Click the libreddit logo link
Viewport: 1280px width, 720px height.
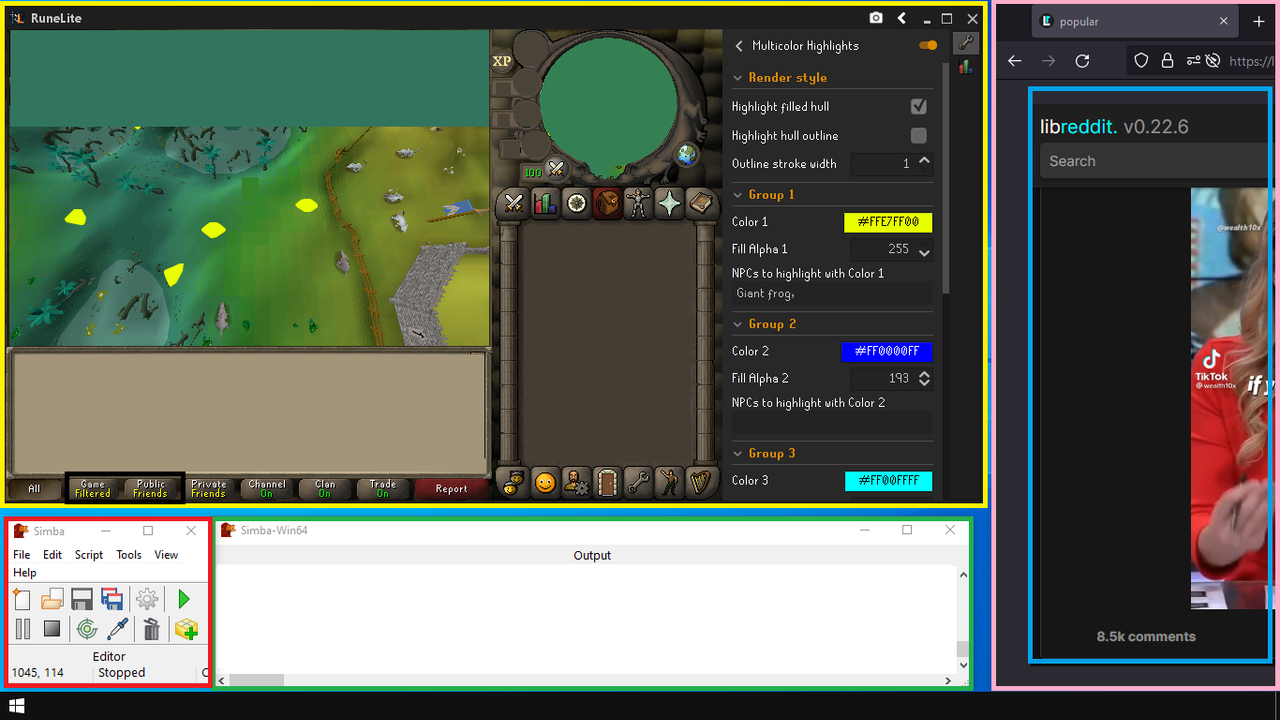click(1077, 127)
